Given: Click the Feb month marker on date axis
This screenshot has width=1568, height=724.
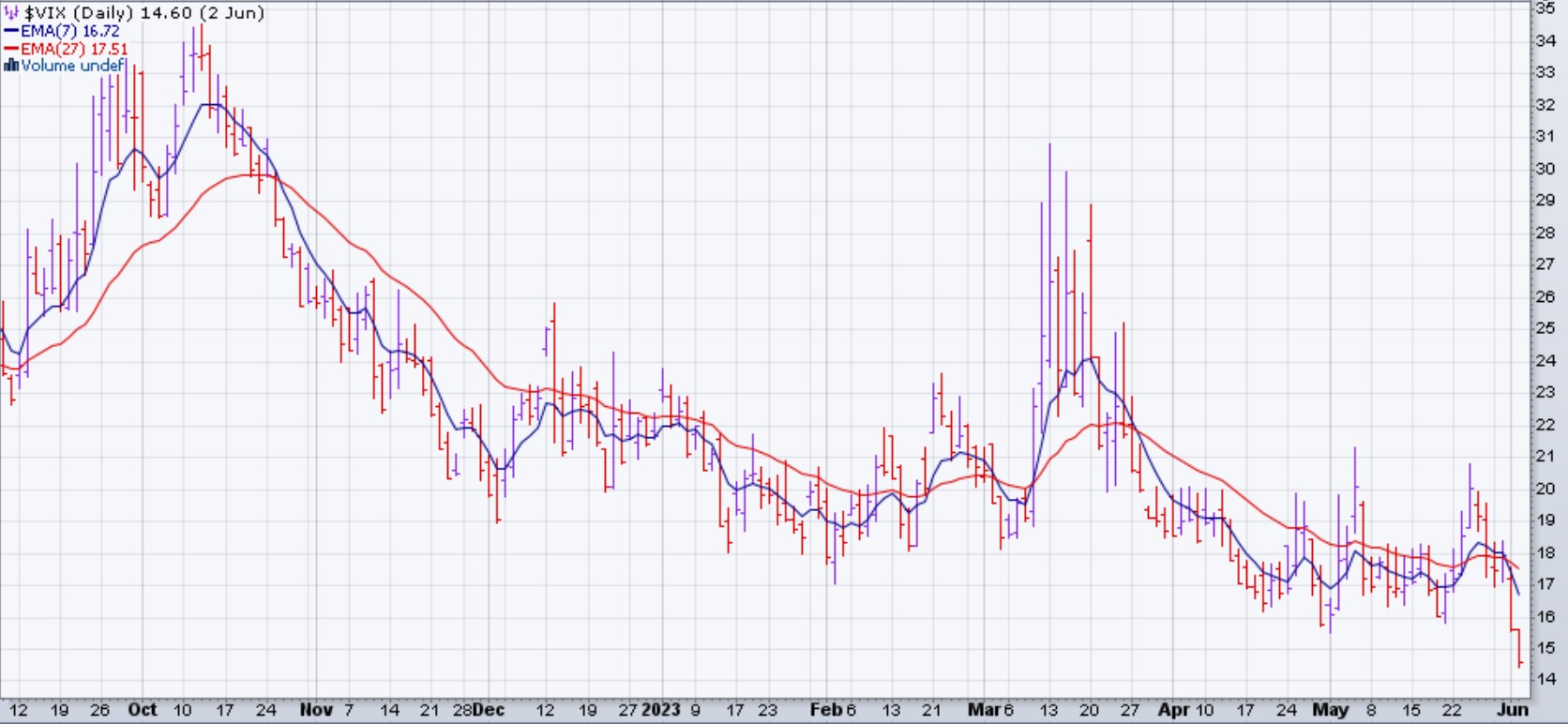Looking at the screenshot, I should click(825, 710).
